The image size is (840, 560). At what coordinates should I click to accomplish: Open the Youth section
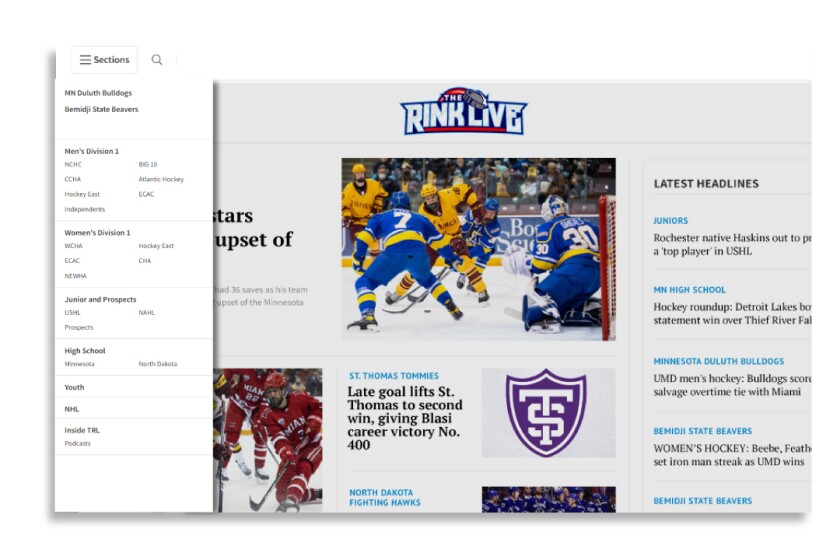(74, 387)
